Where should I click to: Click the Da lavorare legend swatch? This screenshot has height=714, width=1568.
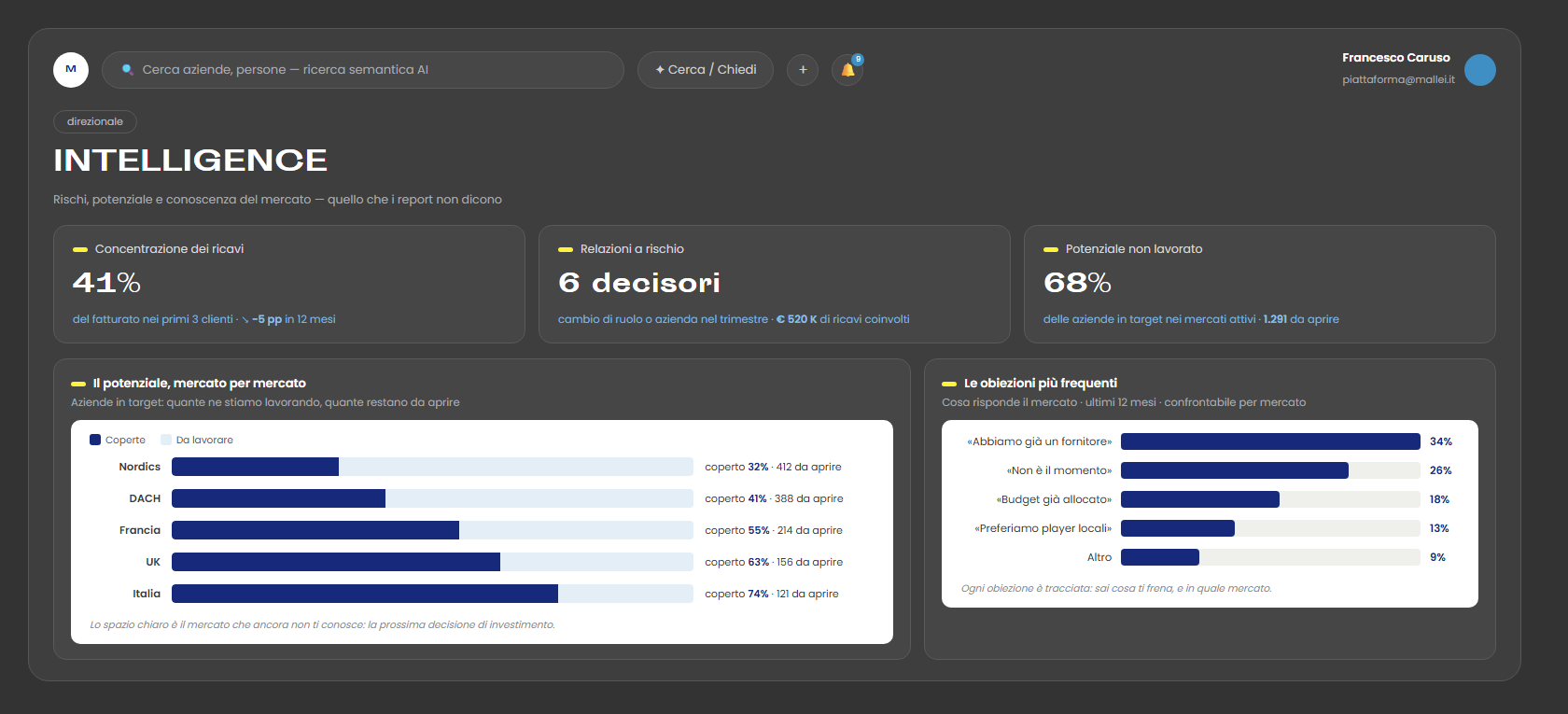166,440
